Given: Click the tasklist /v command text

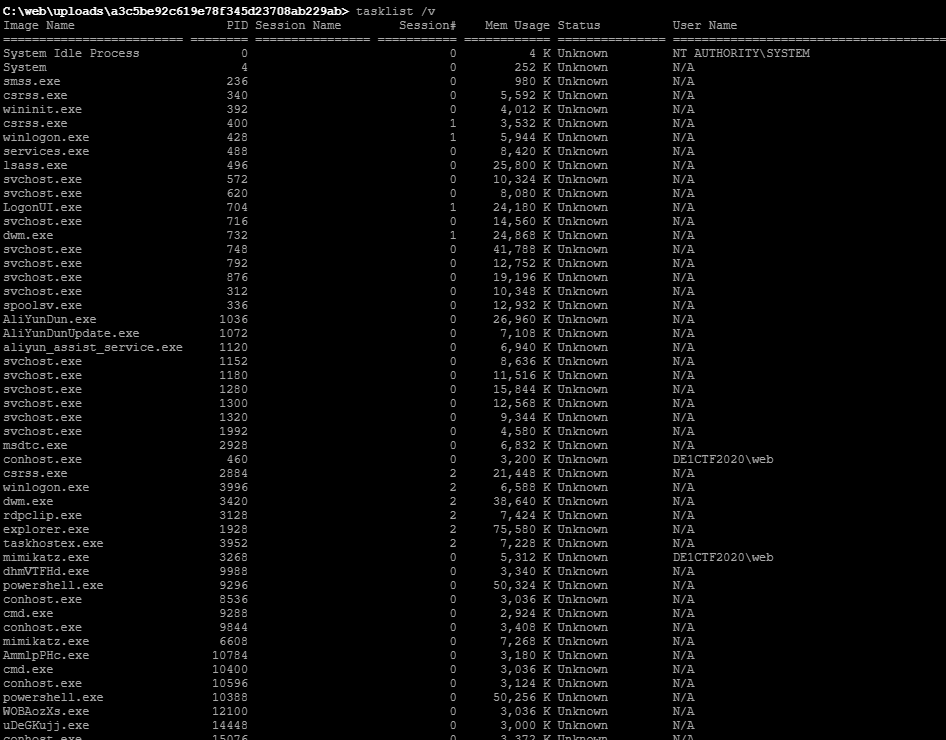Looking at the screenshot, I should pyautogui.click(x=395, y=11).
